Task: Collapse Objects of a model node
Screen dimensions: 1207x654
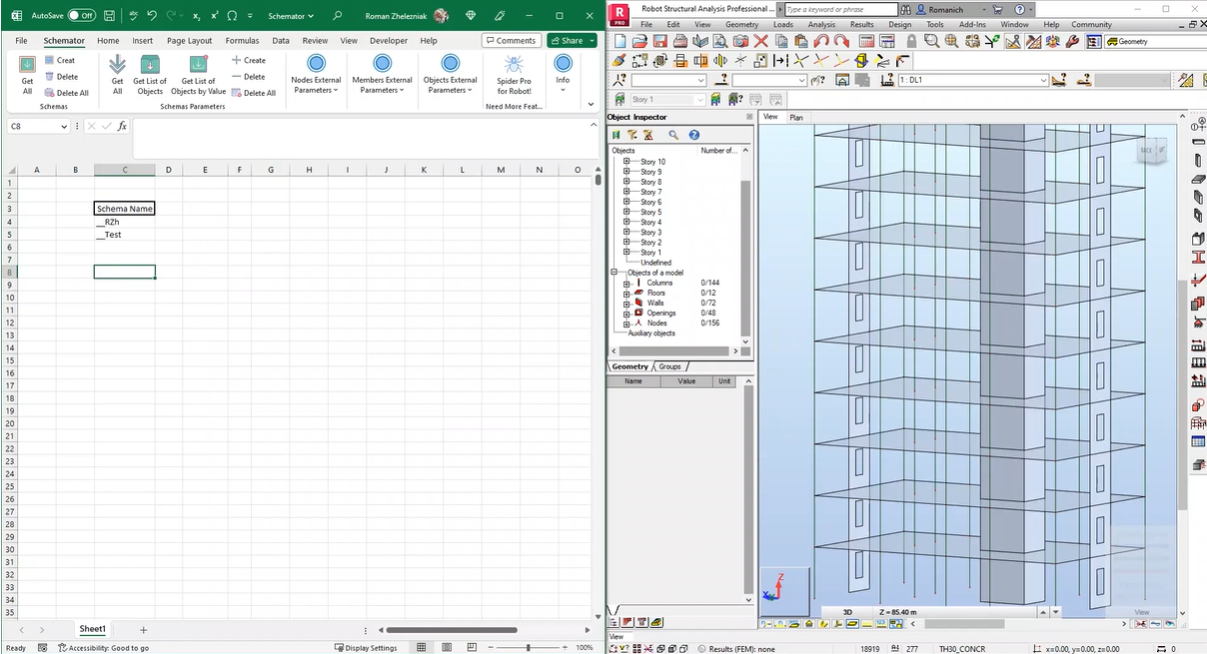Action: [614, 272]
